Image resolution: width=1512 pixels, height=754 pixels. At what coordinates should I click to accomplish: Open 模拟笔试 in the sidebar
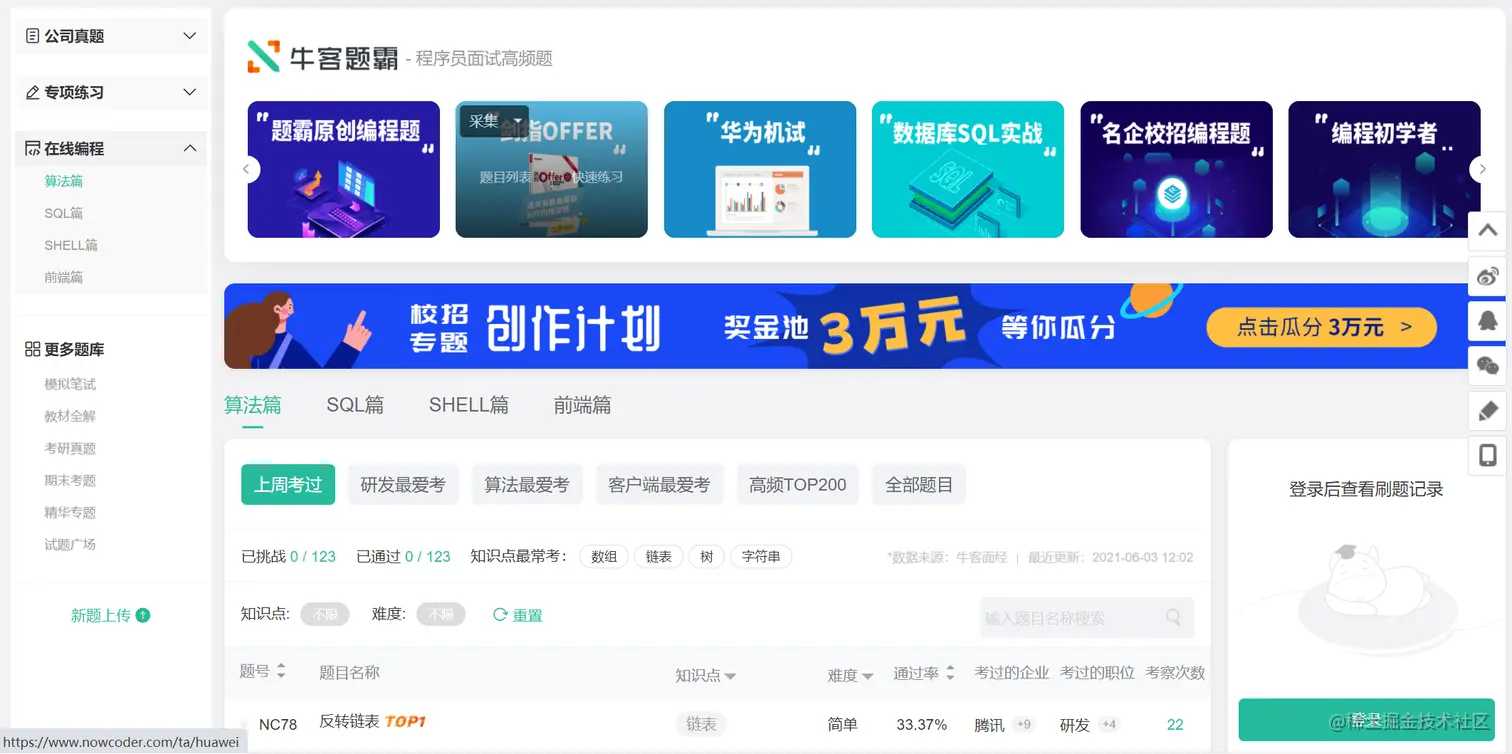pyautogui.click(x=70, y=384)
